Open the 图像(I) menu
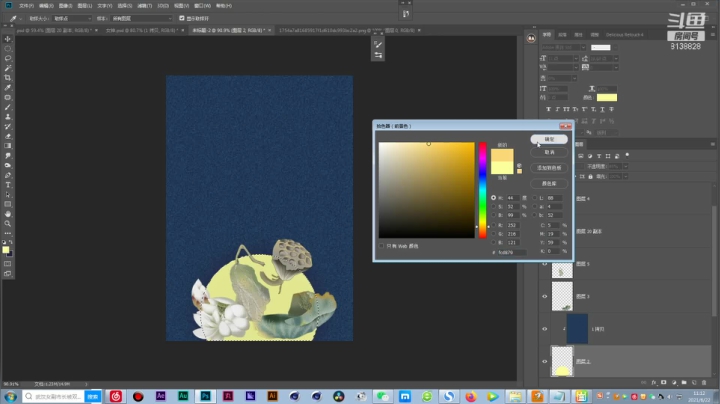The image size is (720, 404). (65, 6)
